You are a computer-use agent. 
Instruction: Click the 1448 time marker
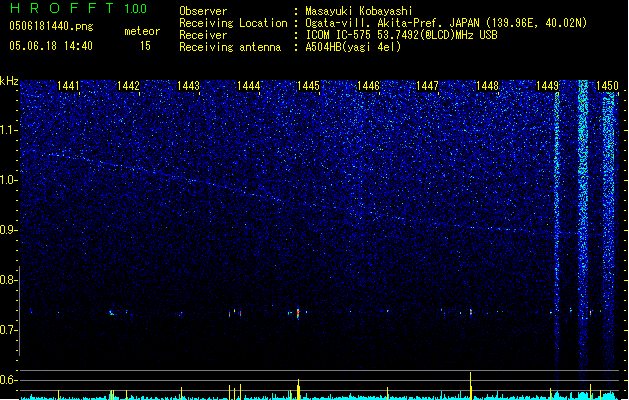[x=487, y=86]
